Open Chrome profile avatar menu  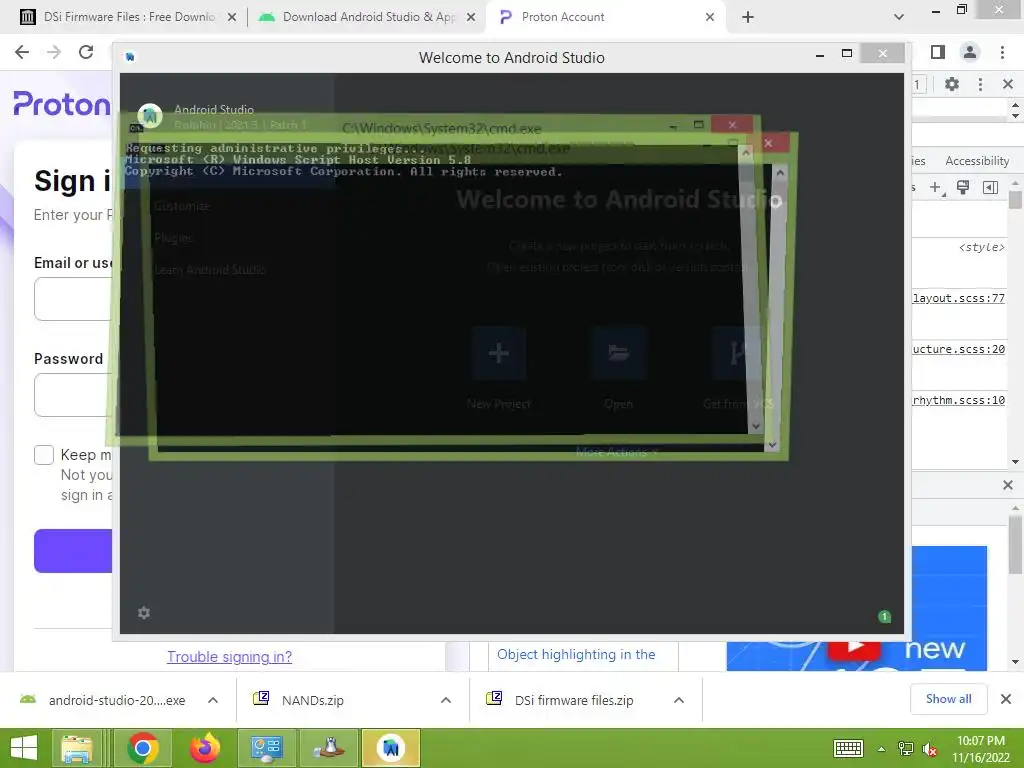970,52
